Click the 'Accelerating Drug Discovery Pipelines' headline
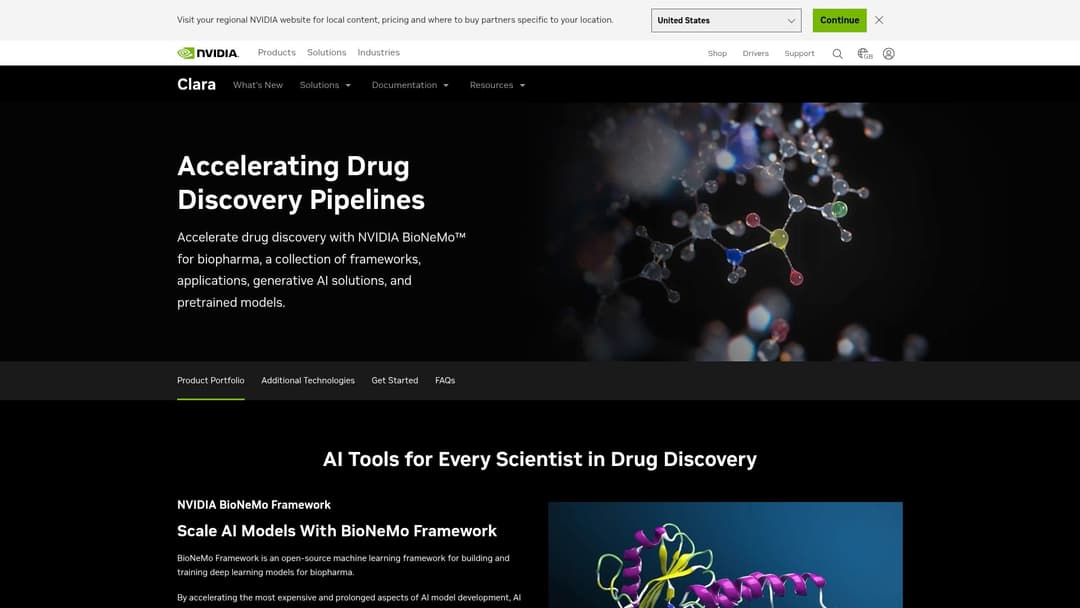1080x608 pixels. [301, 182]
